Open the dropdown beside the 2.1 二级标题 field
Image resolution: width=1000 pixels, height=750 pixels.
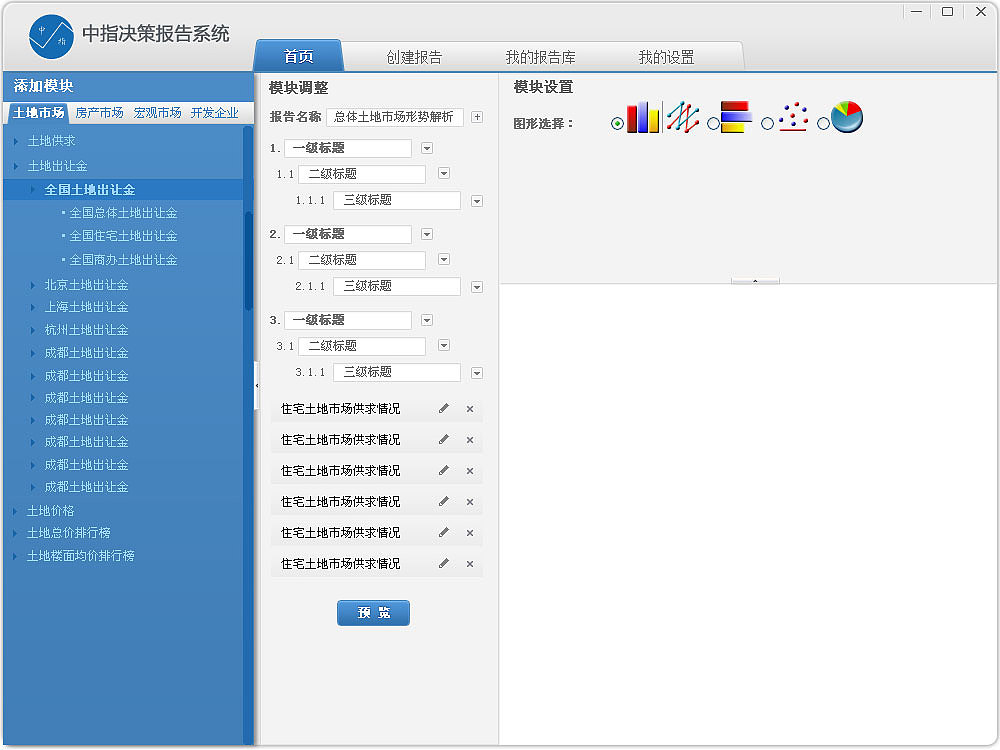pos(441,259)
